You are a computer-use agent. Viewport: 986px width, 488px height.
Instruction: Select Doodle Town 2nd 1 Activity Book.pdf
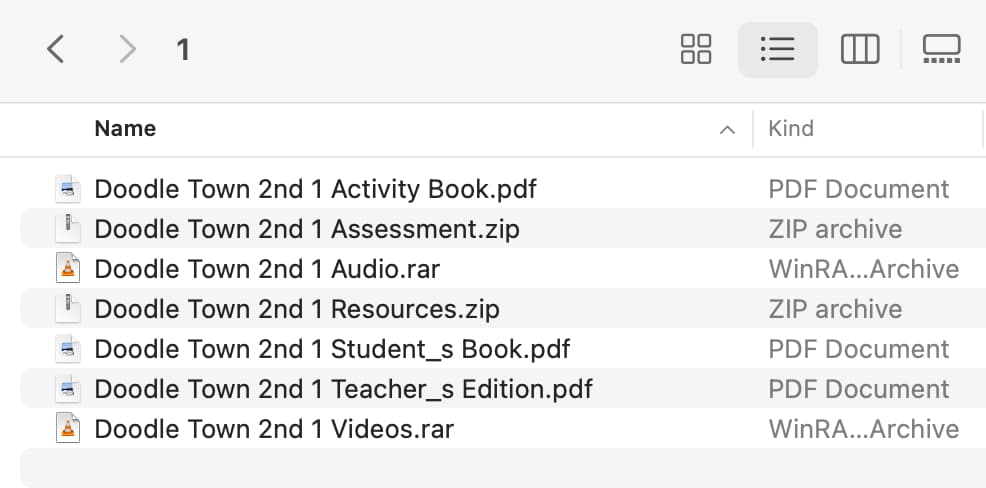coord(316,189)
